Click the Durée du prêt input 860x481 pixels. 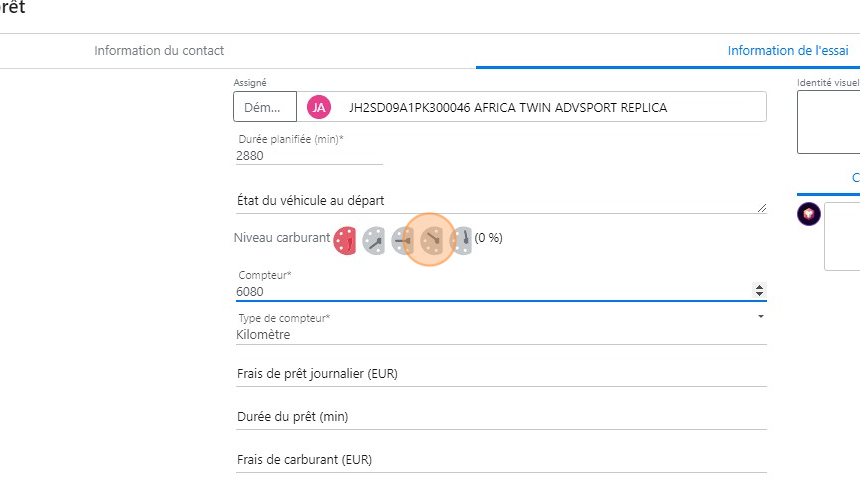point(499,417)
